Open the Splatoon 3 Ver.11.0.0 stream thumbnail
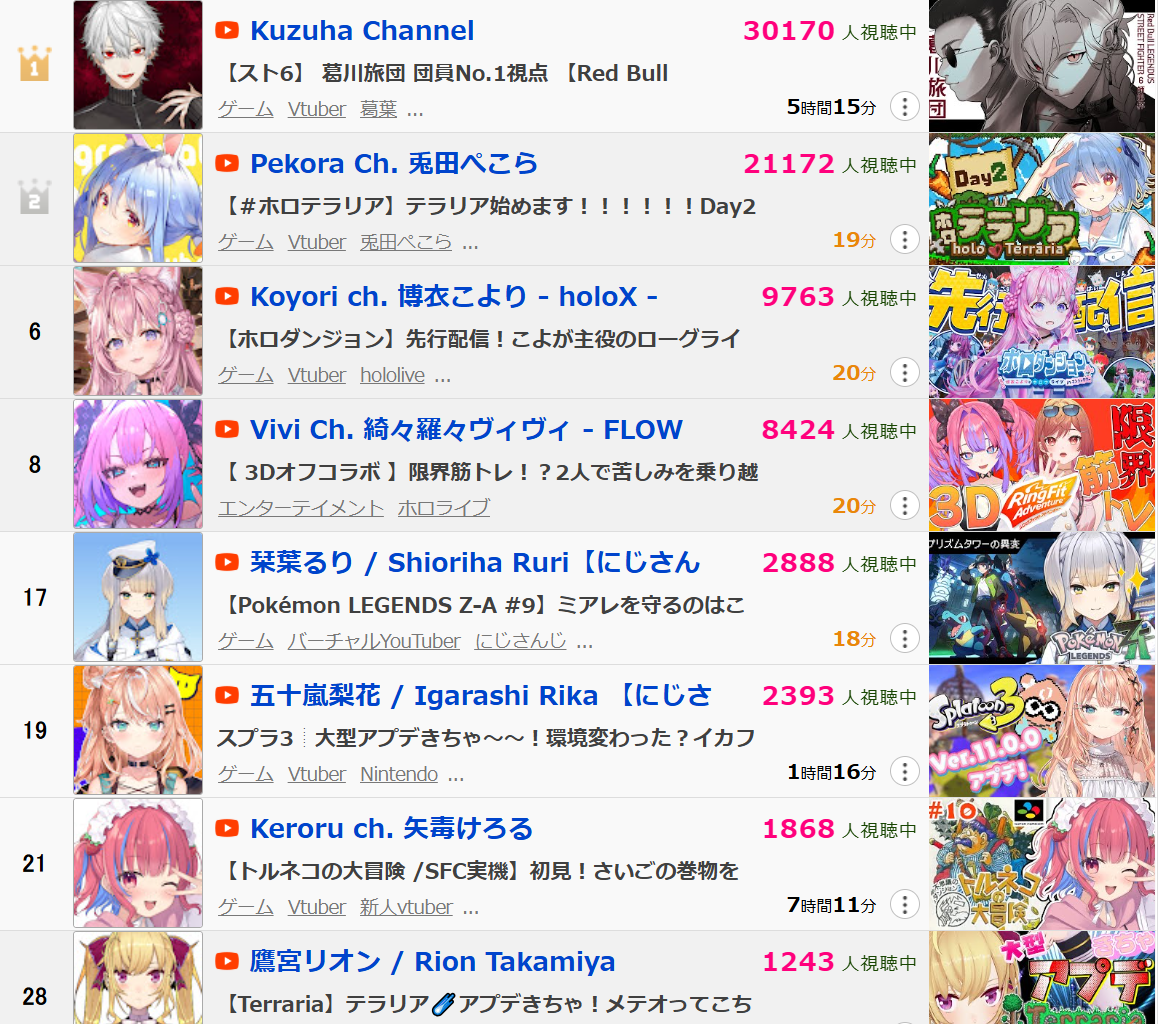 coord(1041,730)
